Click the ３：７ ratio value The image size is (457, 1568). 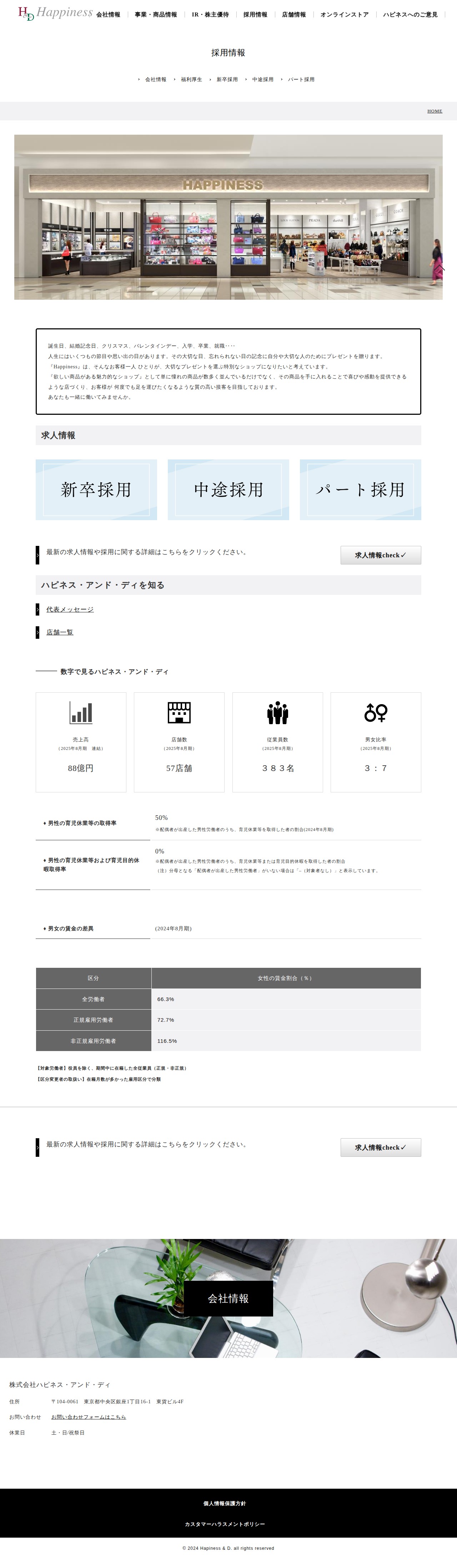click(376, 768)
